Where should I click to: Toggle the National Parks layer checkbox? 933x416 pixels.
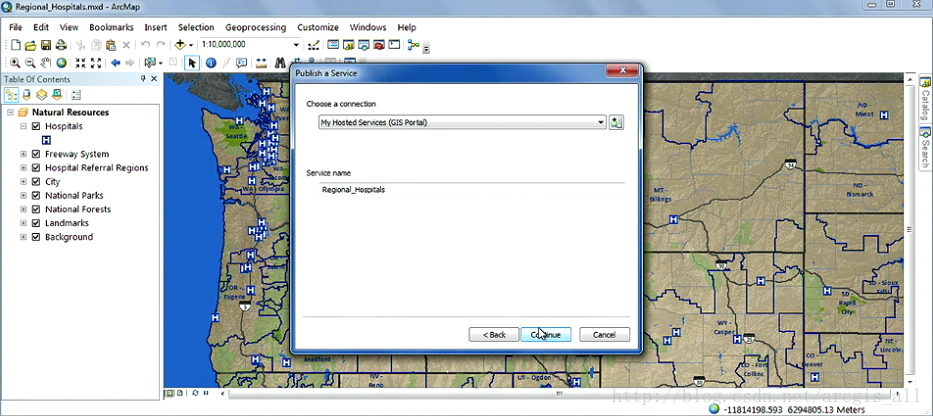36,196
